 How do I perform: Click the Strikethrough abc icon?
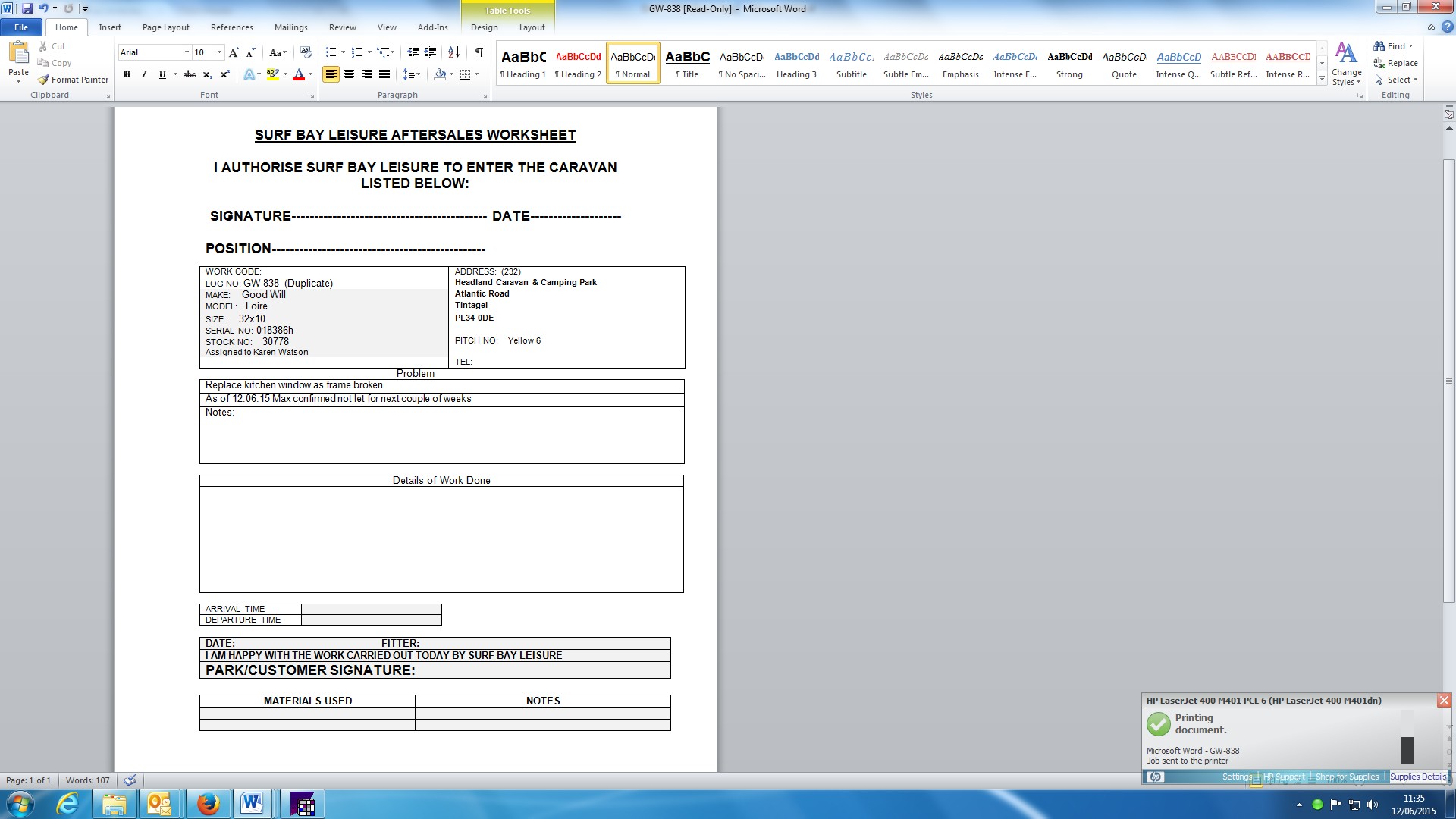click(190, 74)
